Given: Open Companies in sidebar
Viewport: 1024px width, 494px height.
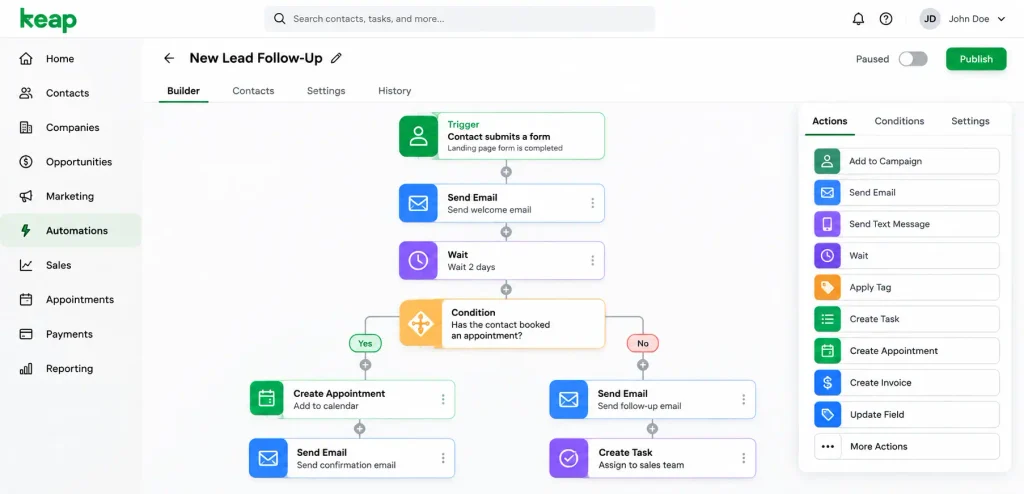Looking at the screenshot, I should coord(71,127).
